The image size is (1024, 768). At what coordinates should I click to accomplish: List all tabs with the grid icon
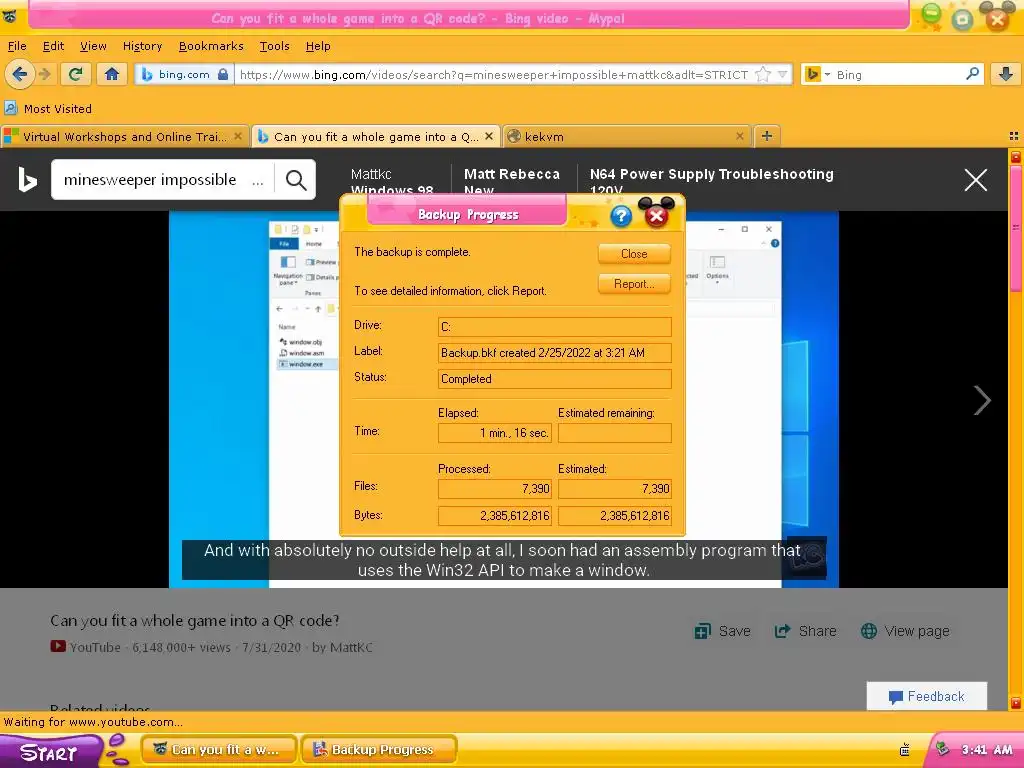tap(1014, 136)
